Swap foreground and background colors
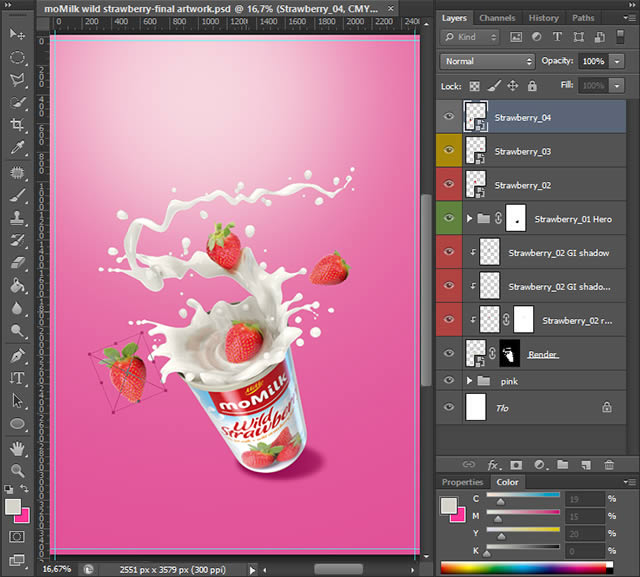 tap(24, 488)
